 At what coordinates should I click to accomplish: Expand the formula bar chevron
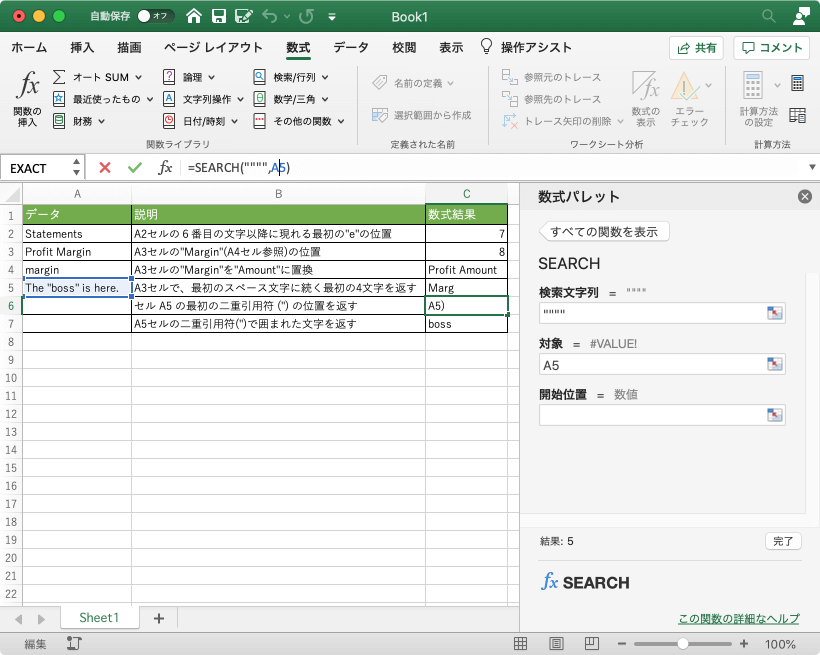click(812, 167)
